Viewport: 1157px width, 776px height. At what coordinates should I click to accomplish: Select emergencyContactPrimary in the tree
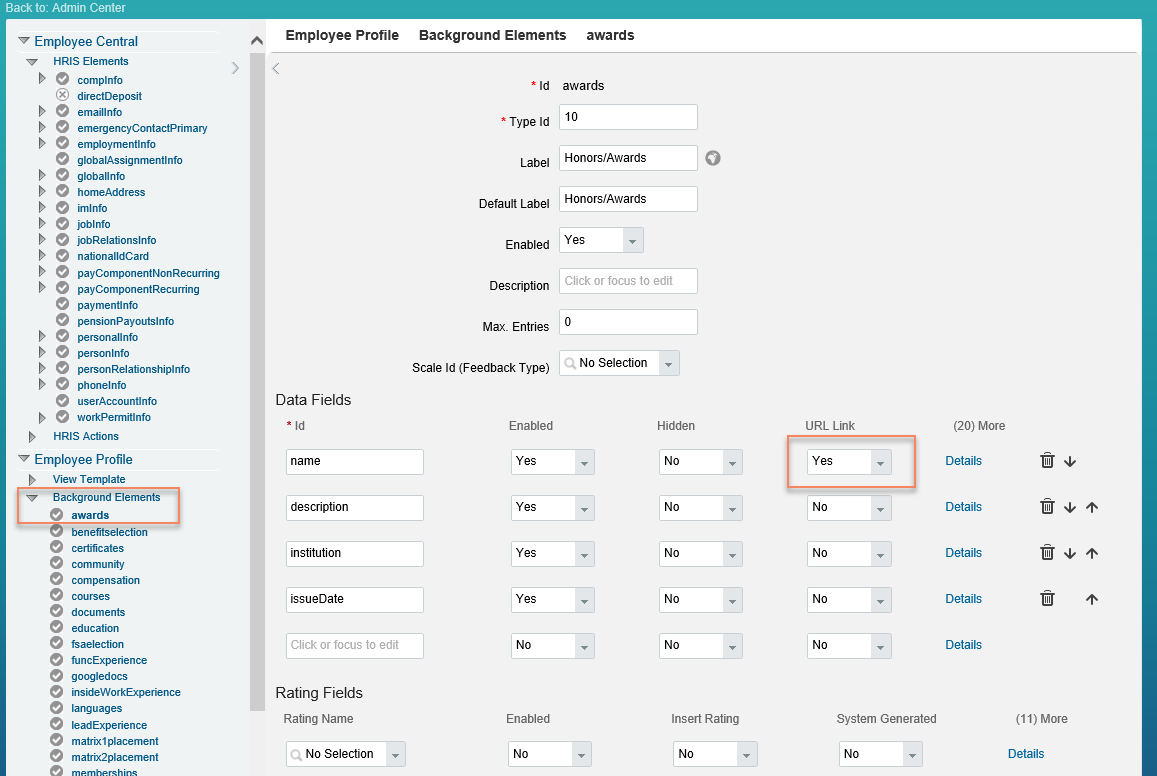click(142, 128)
